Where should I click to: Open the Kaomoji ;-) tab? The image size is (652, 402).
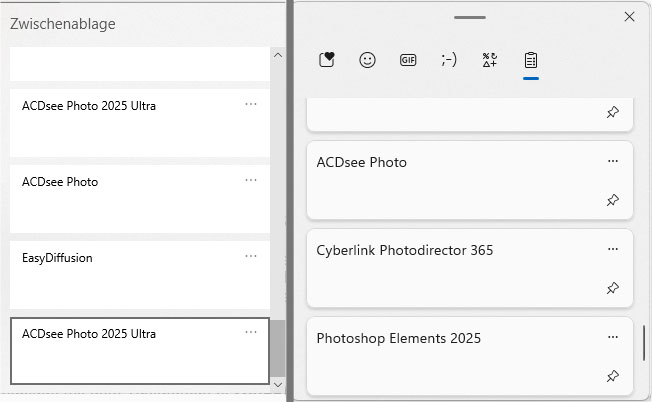click(449, 60)
